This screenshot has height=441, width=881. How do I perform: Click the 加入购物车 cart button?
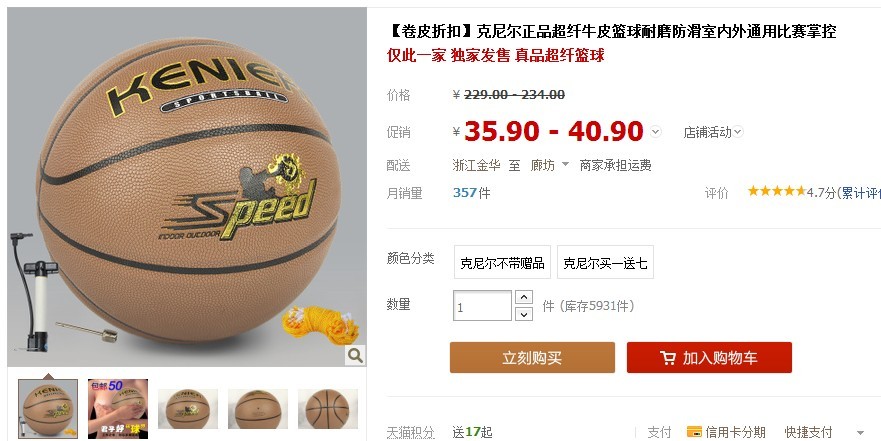click(x=709, y=357)
